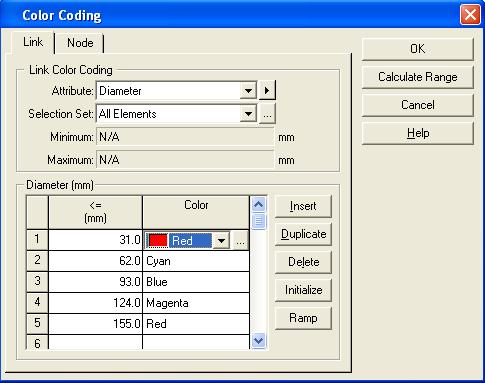The image size is (485, 383).
Task: Click the table scrollbar up arrow
Action: click(x=259, y=204)
